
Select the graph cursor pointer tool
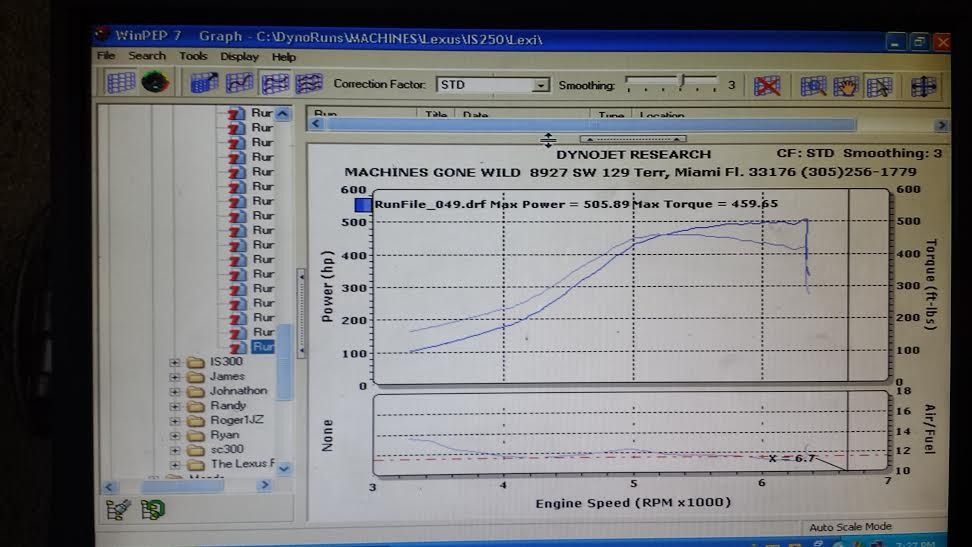[x=880, y=86]
